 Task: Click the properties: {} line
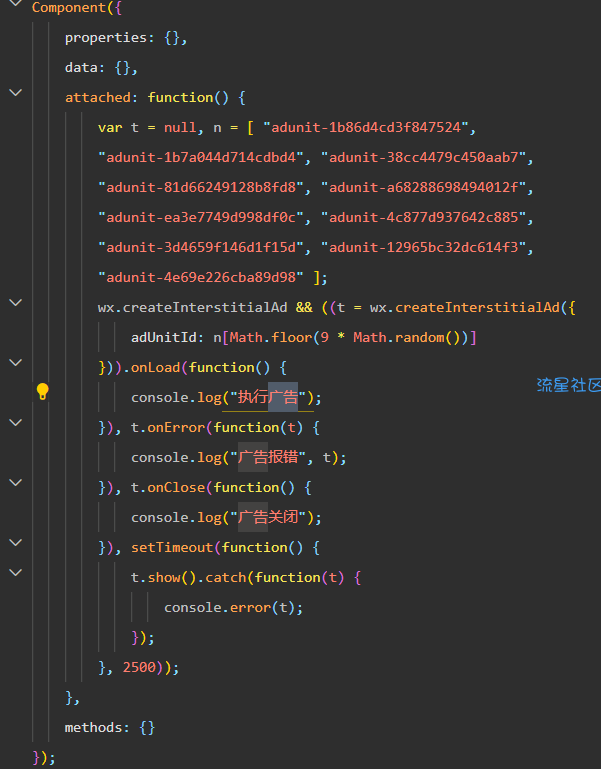pyautogui.click(x=126, y=38)
